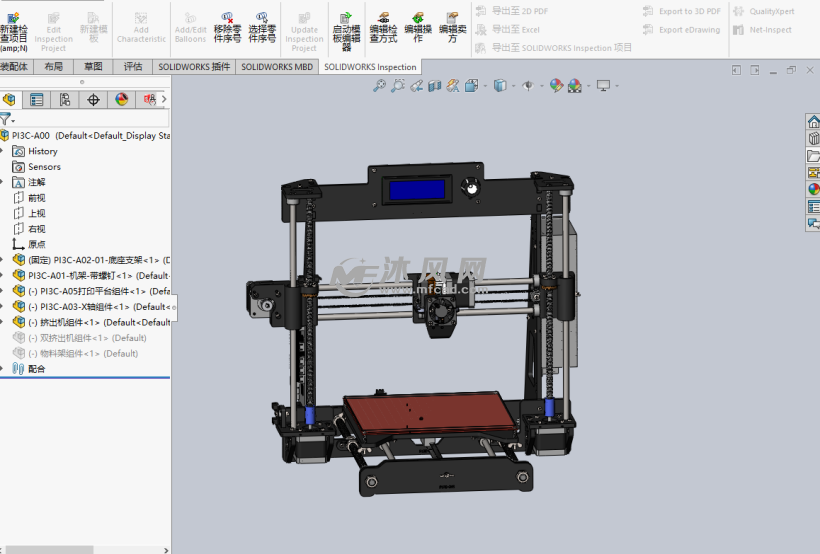The height and width of the screenshot is (554, 820).
Task: Open the DisplayManager color ball tab
Action: click(121, 99)
